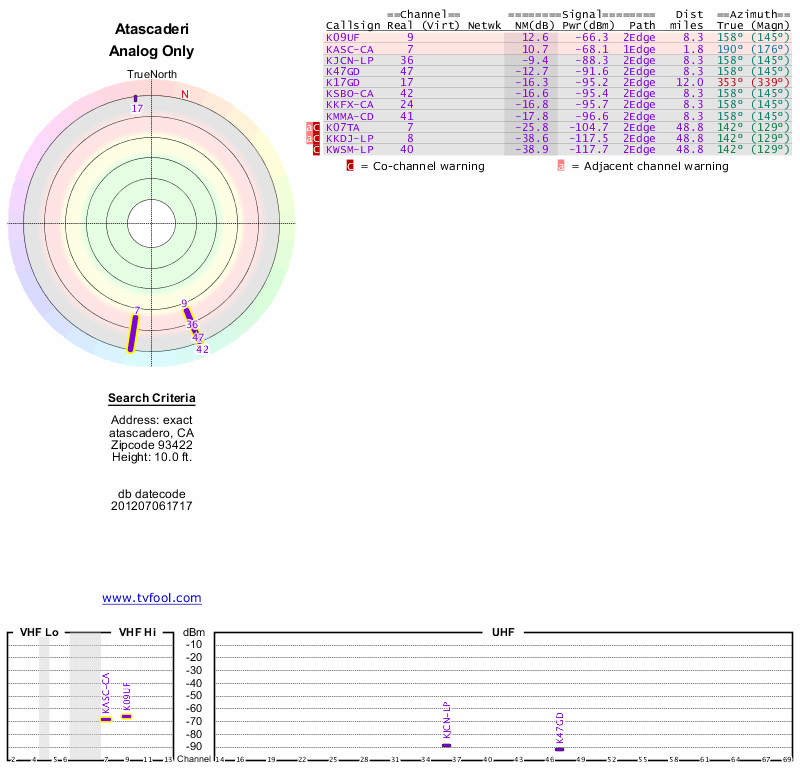Click the co-channel warning icon beside KWSM-LP

317,150
